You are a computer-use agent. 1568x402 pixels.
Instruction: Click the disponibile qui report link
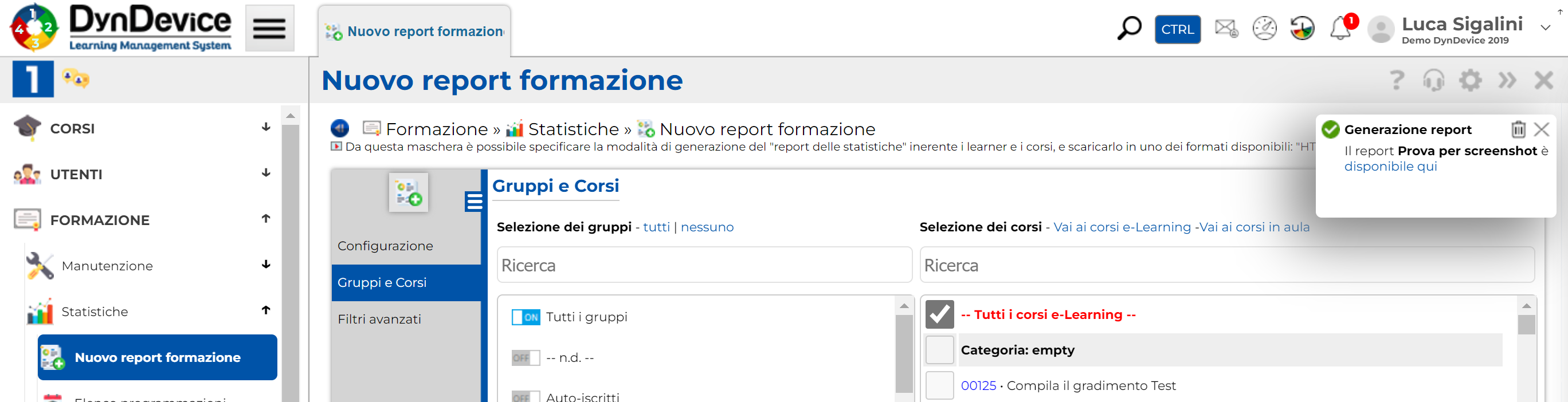(1390, 166)
